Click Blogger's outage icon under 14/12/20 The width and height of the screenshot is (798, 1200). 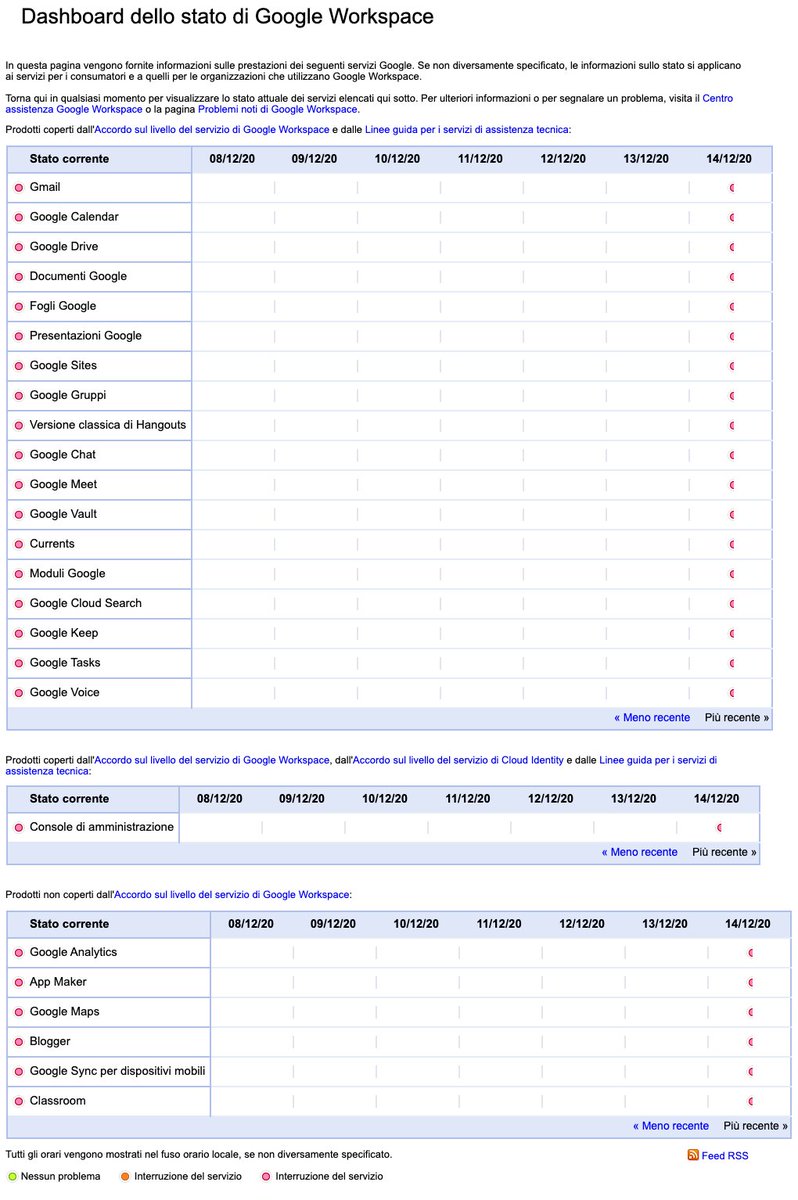(750, 1042)
